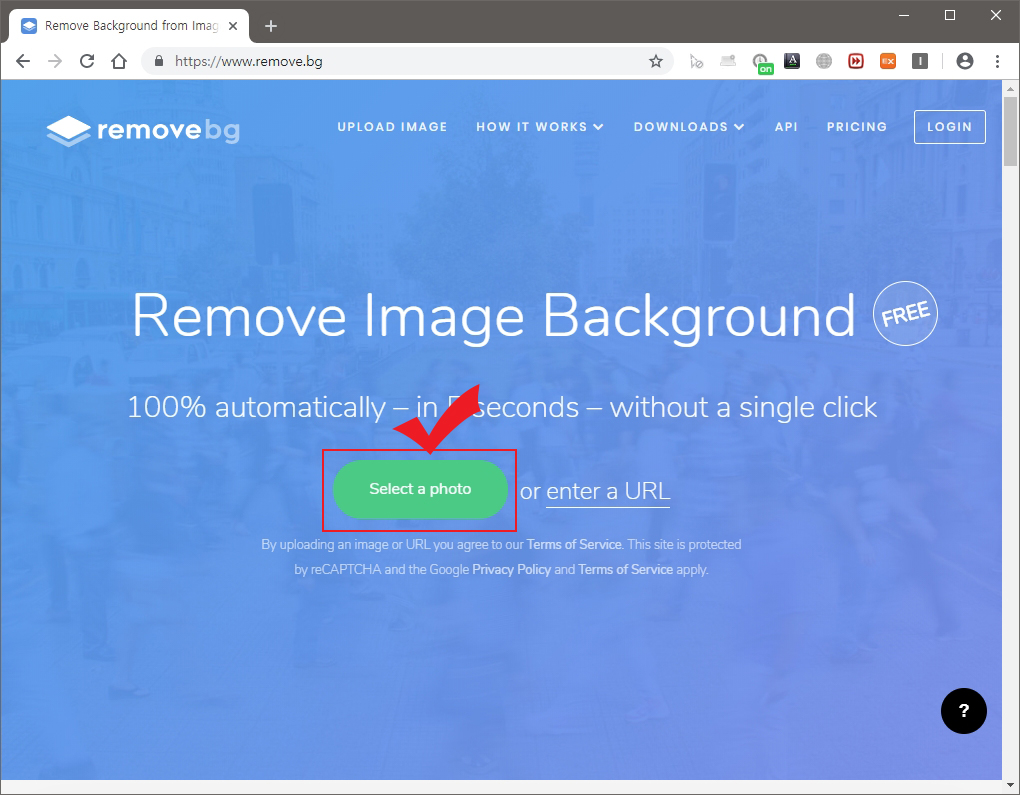Minimize the Chrome window
Image resolution: width=1020 pixels, height=795 pixels.
pos(904,15)
